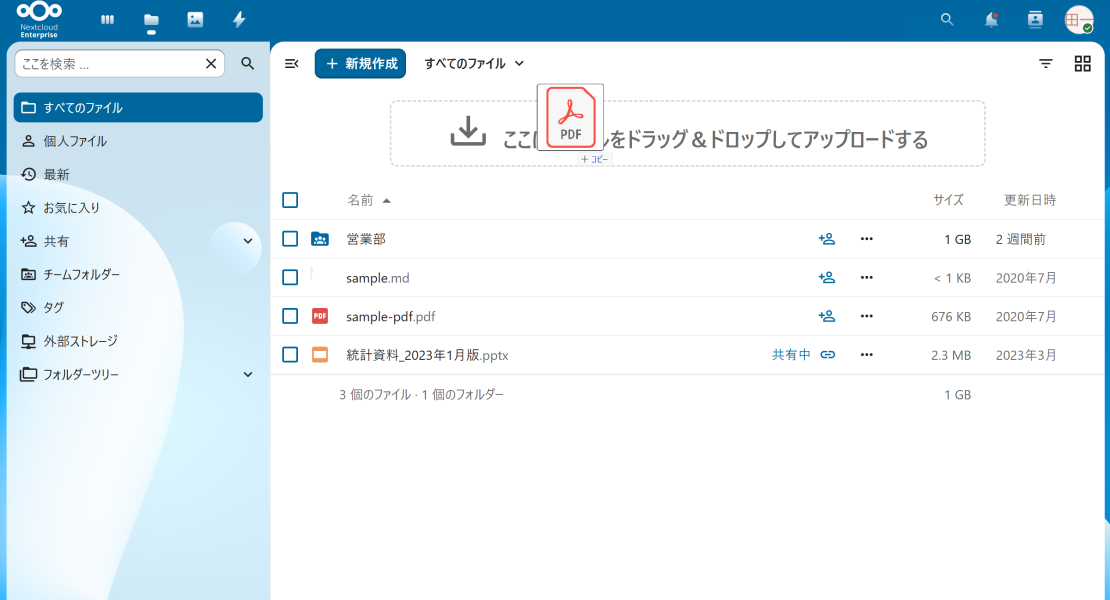Click the search magnifier beside sidebar search box
The width and height of the screenshot is (1110, 600).
248,64
